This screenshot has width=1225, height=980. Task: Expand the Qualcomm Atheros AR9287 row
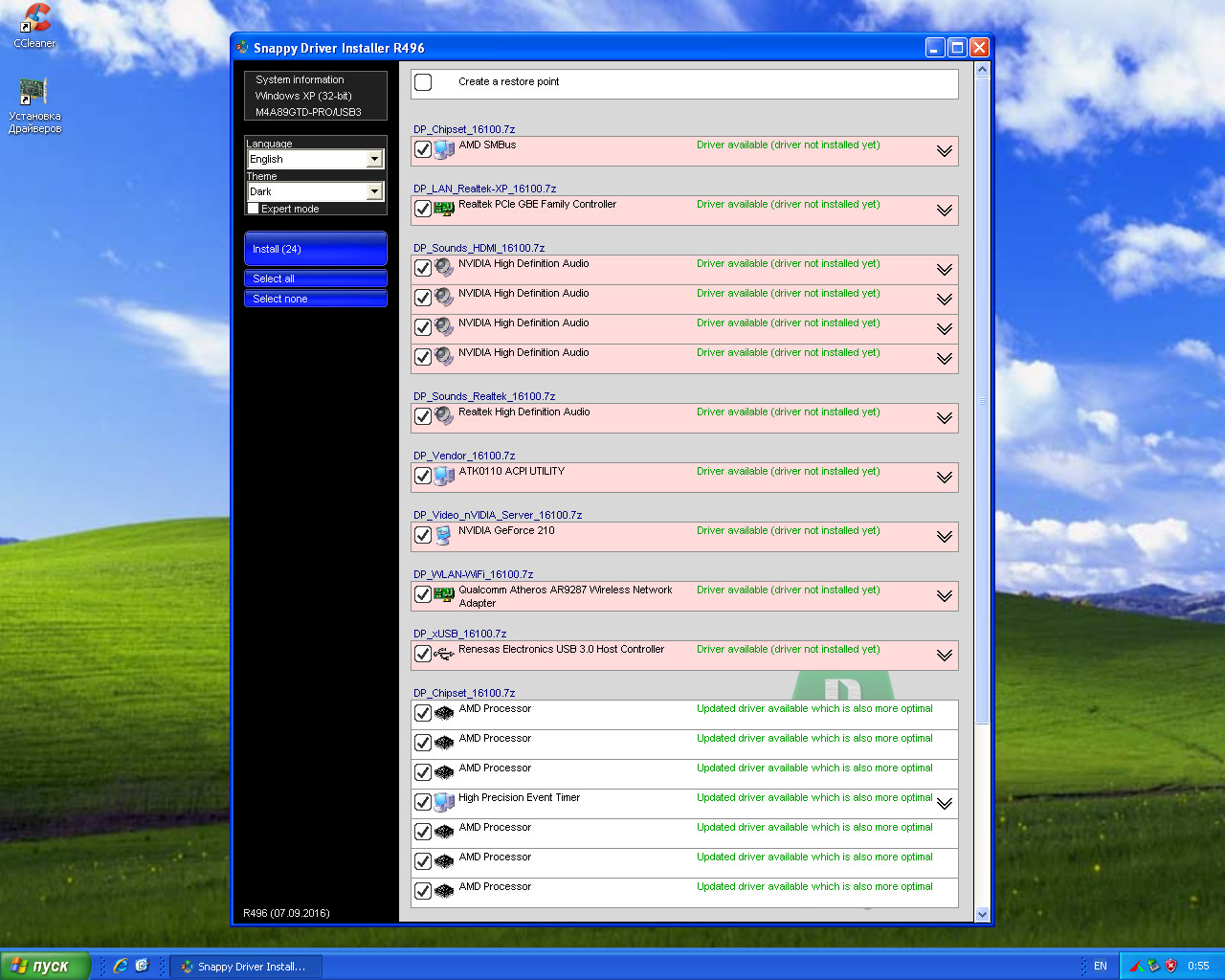click(x=945, y=596)
